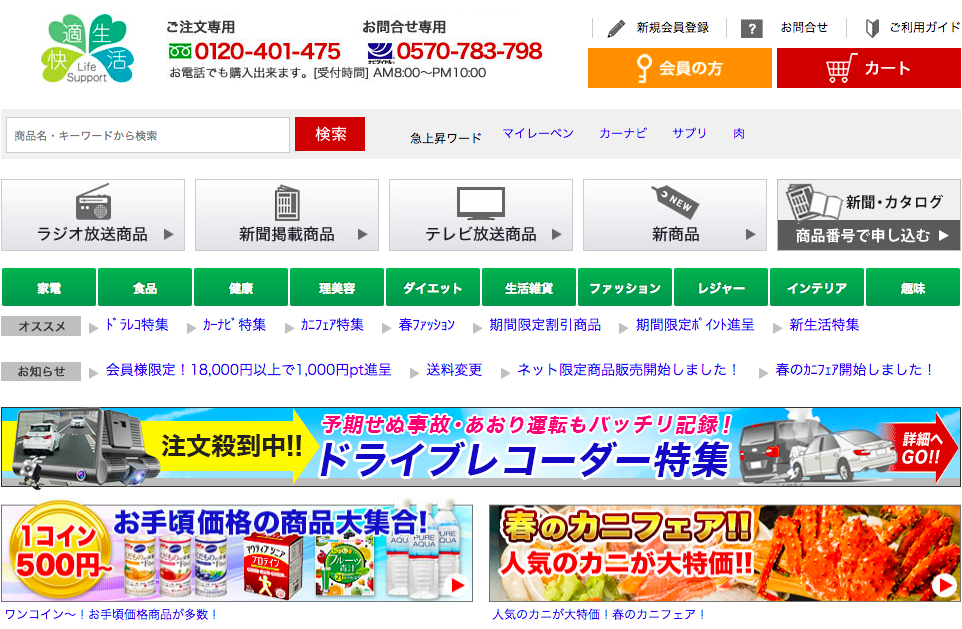
Task: Open the 春のカニフェア crab banner
Action: 725,553
